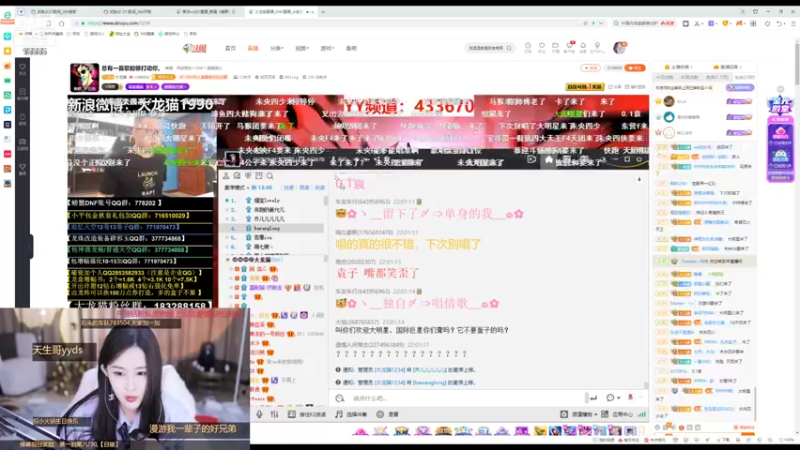Open the watch history clock icon
800x450 pixels.
[528, 46]
